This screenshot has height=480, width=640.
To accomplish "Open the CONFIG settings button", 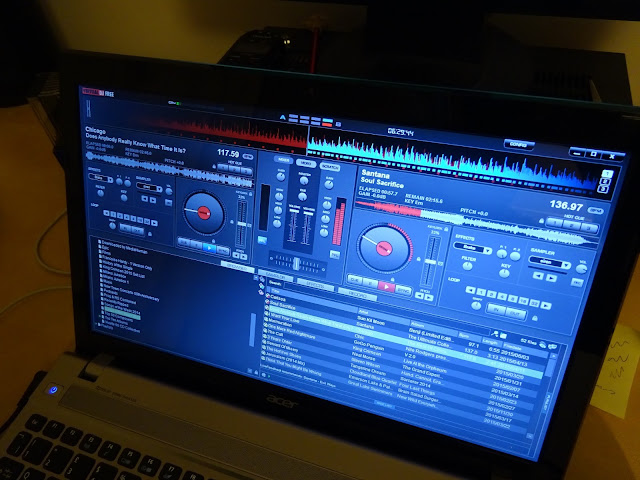I will 519,144.
